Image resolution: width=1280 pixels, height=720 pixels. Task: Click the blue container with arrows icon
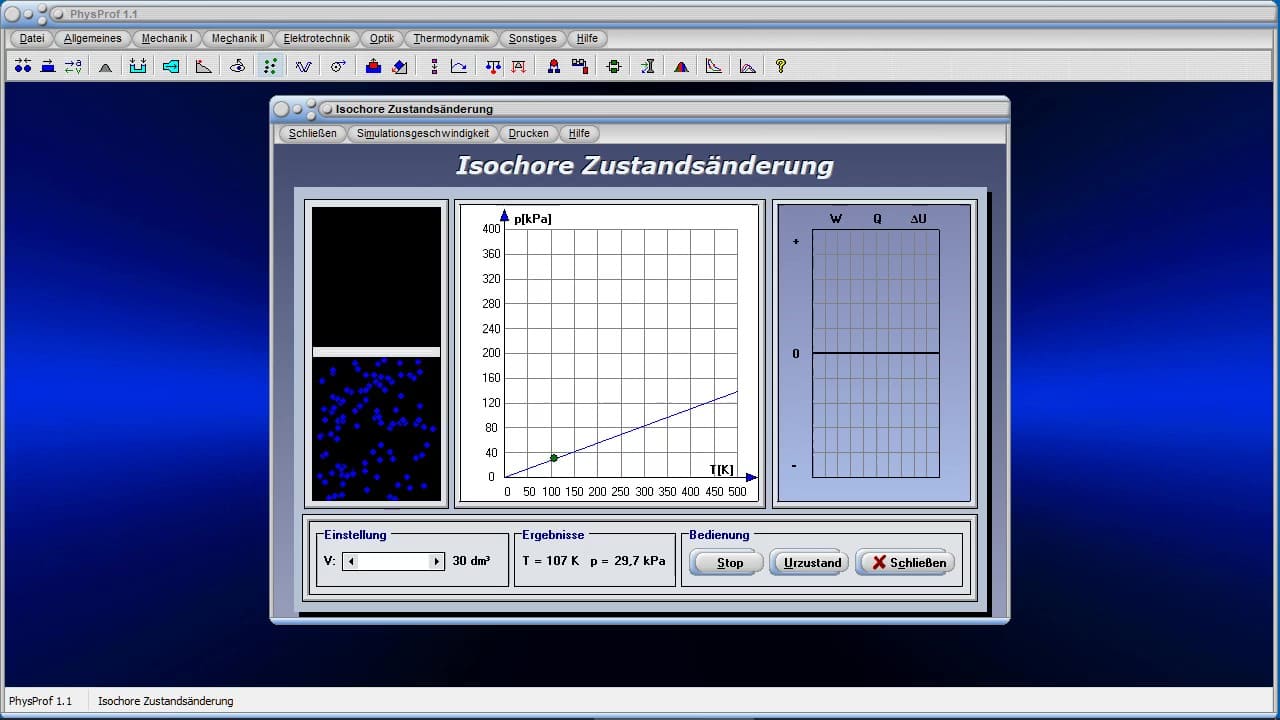pos(138,66)
